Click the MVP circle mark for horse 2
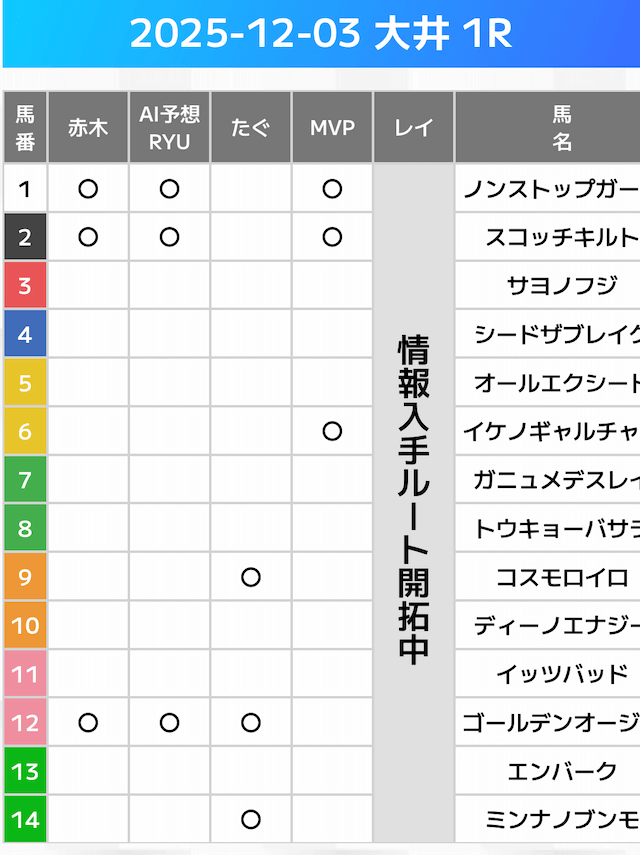The width and height of the screenshot is (640, 855). click(332, 237)
